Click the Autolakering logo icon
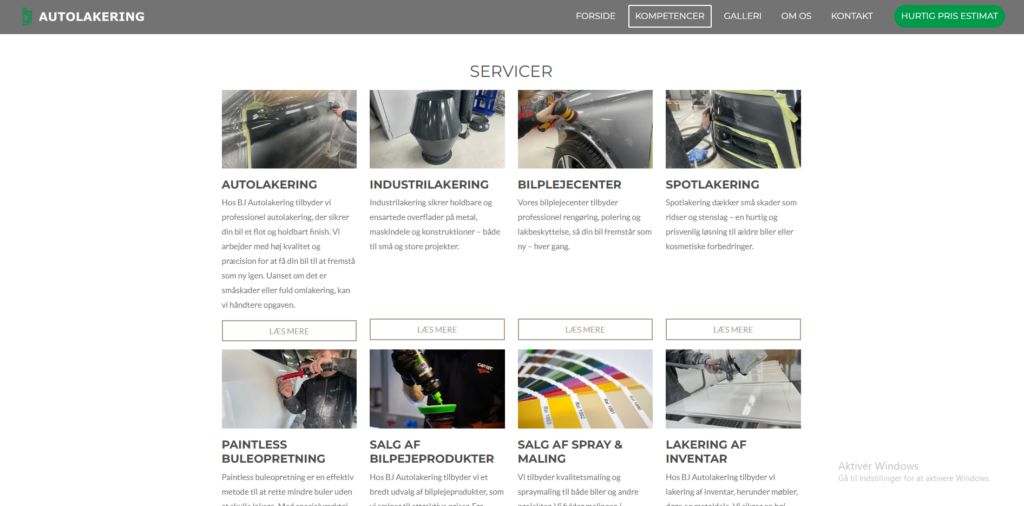This screenshot has width=1024, height=506. 27,16
